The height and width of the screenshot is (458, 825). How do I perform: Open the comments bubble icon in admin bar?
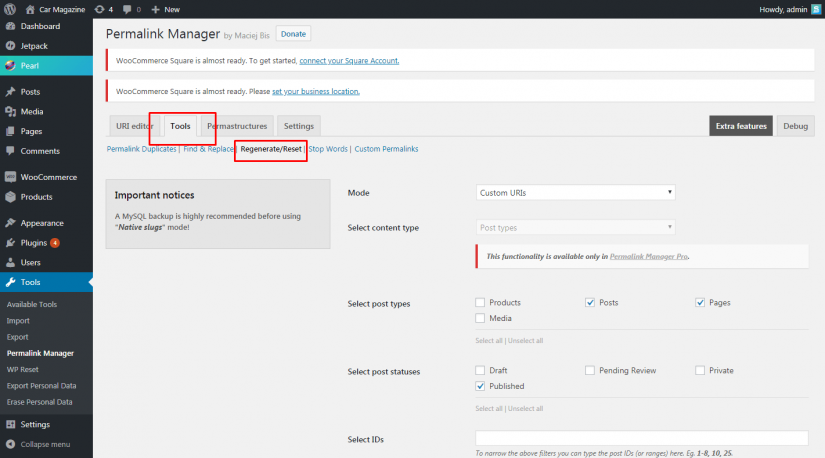point(127,9)
